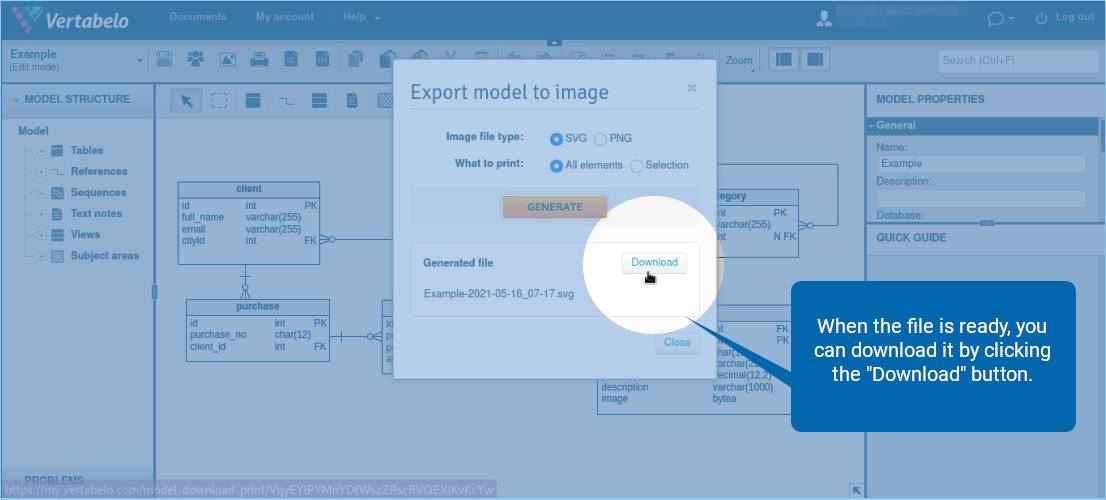Select the add new table tool
This screenshot has height=500, width=1106.
point(253,101)
